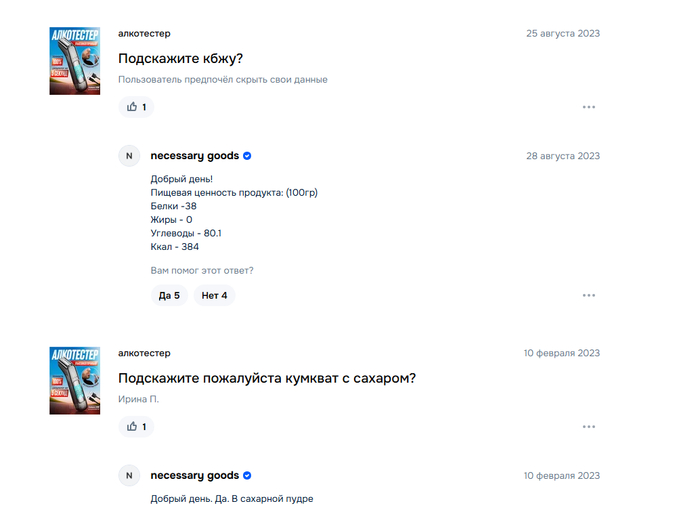Open options for the nutrition answer
This screenshot has width=700, height=510.
589,295
